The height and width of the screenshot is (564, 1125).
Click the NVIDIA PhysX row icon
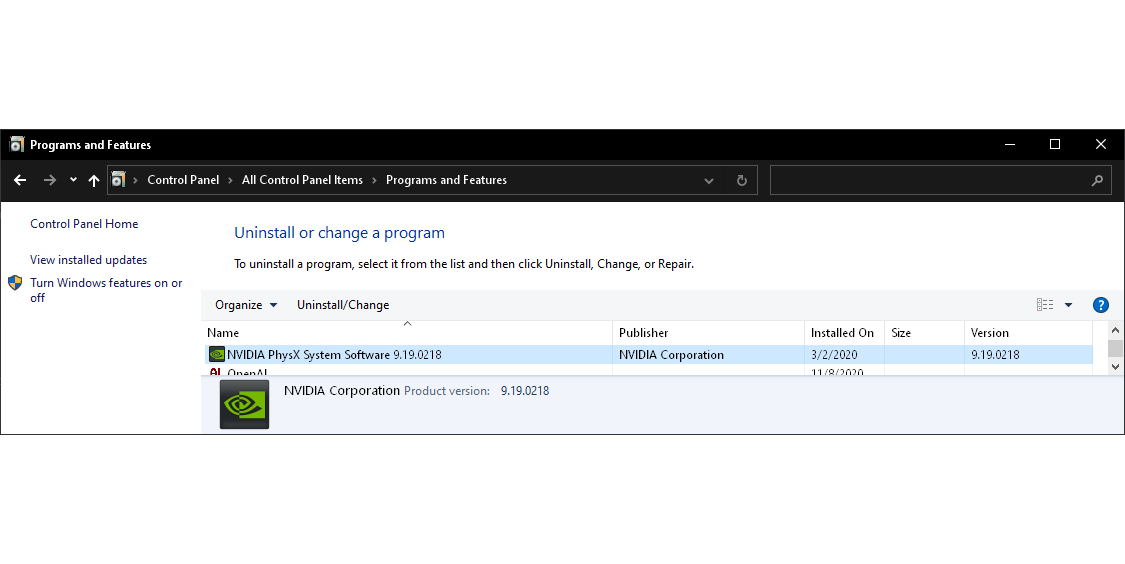pos(216,355)
